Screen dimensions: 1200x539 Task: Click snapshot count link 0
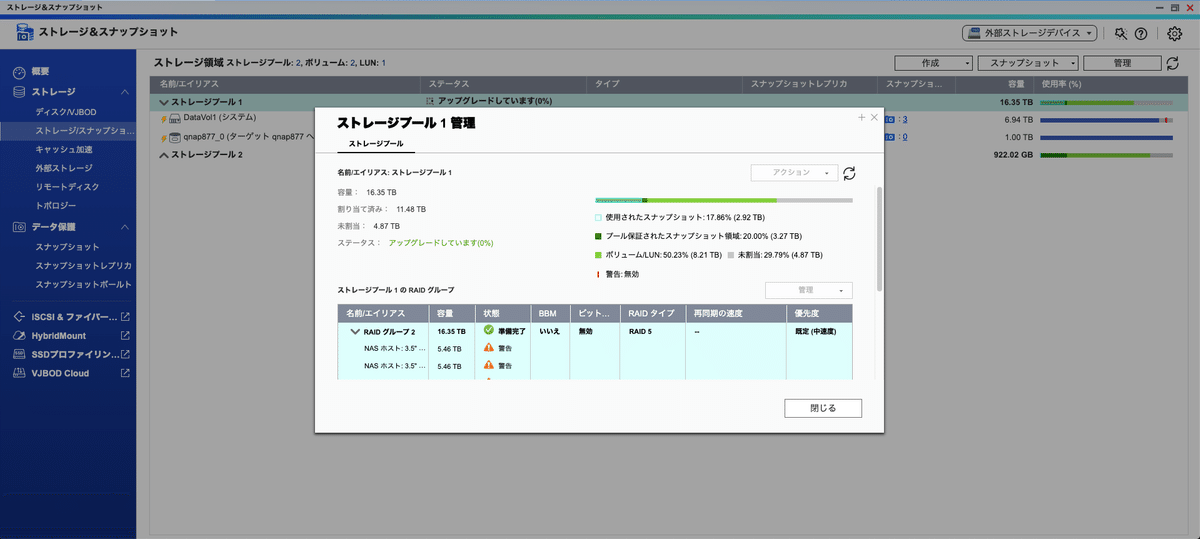click(905, 137)
